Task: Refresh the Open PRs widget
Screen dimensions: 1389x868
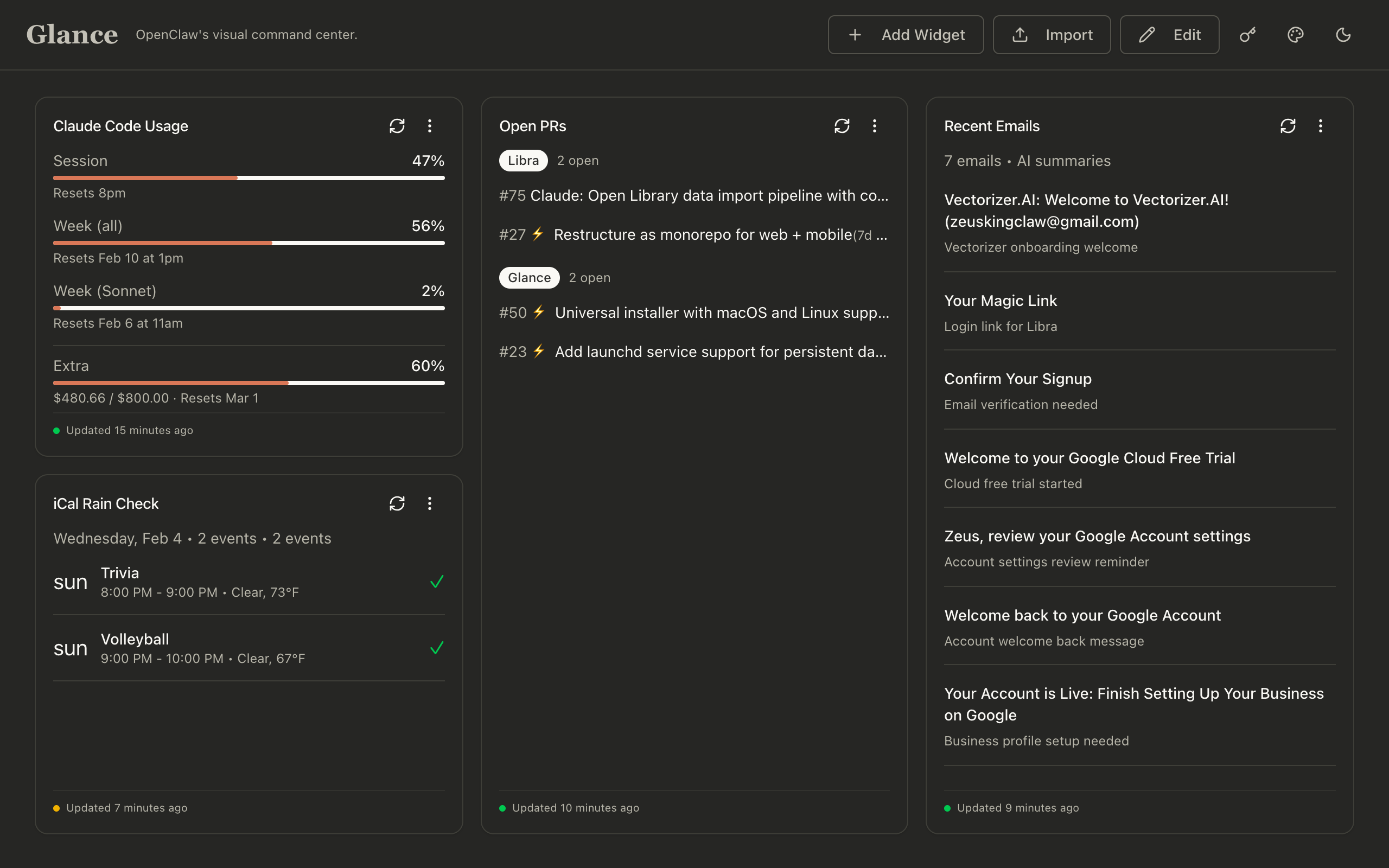Action: click(842, 126)
